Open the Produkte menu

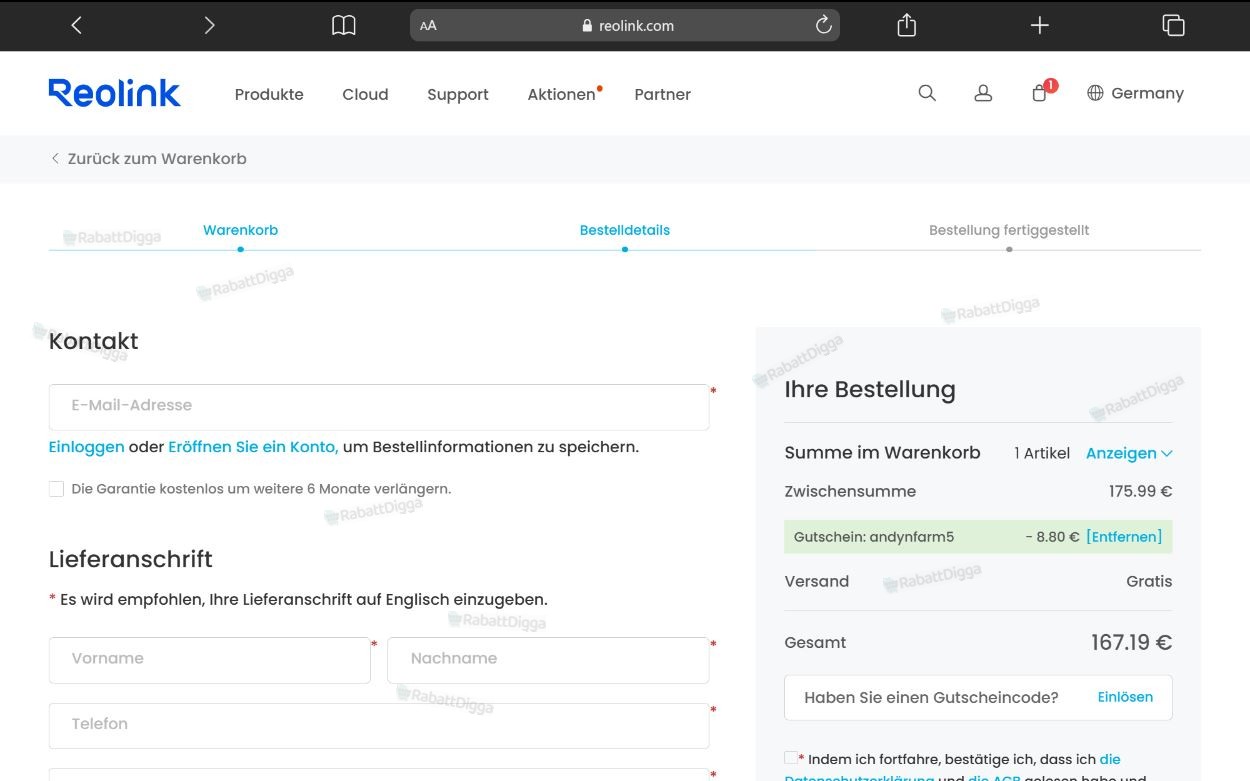[x=269, y=94]
